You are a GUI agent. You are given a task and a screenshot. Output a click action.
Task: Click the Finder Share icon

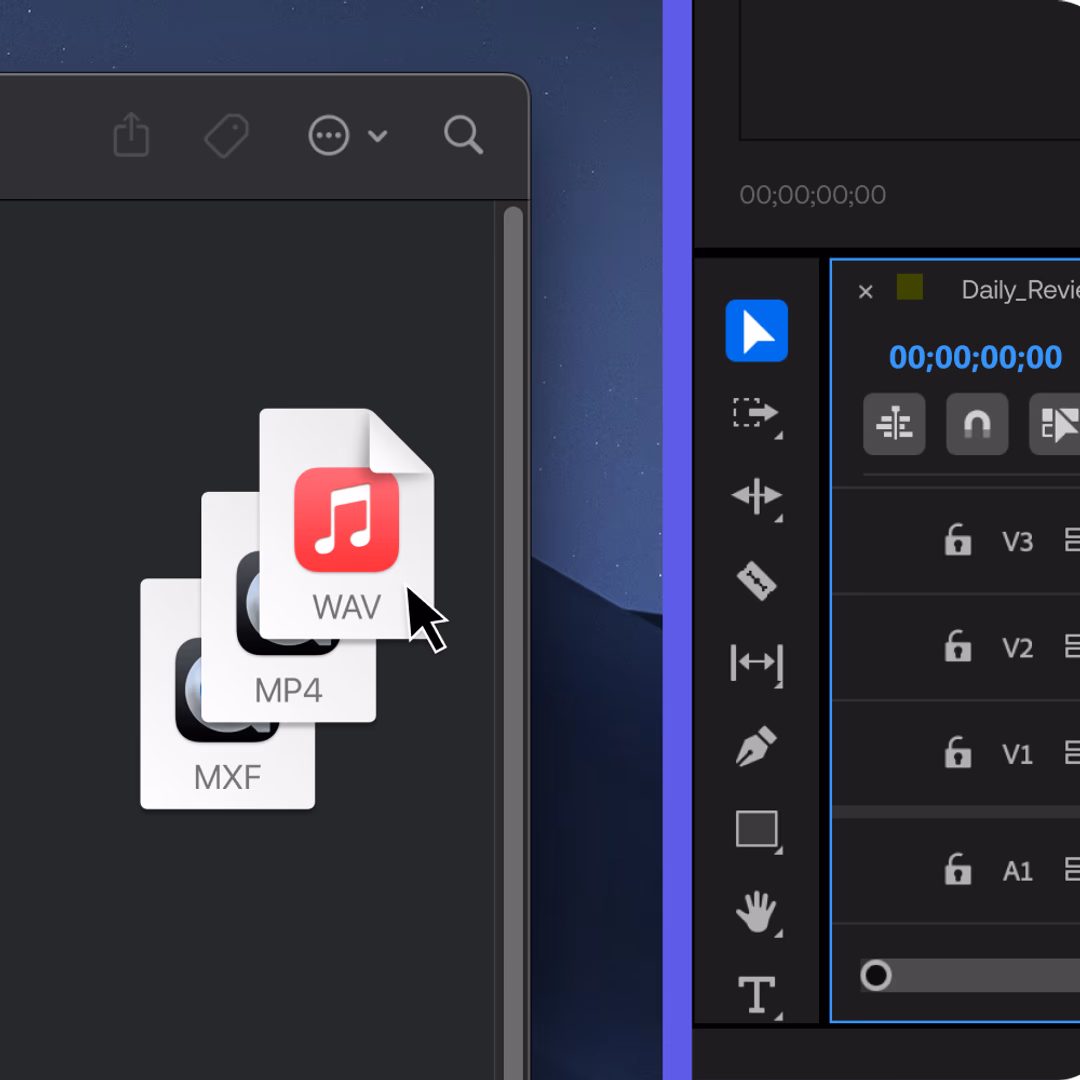point(131,135)
